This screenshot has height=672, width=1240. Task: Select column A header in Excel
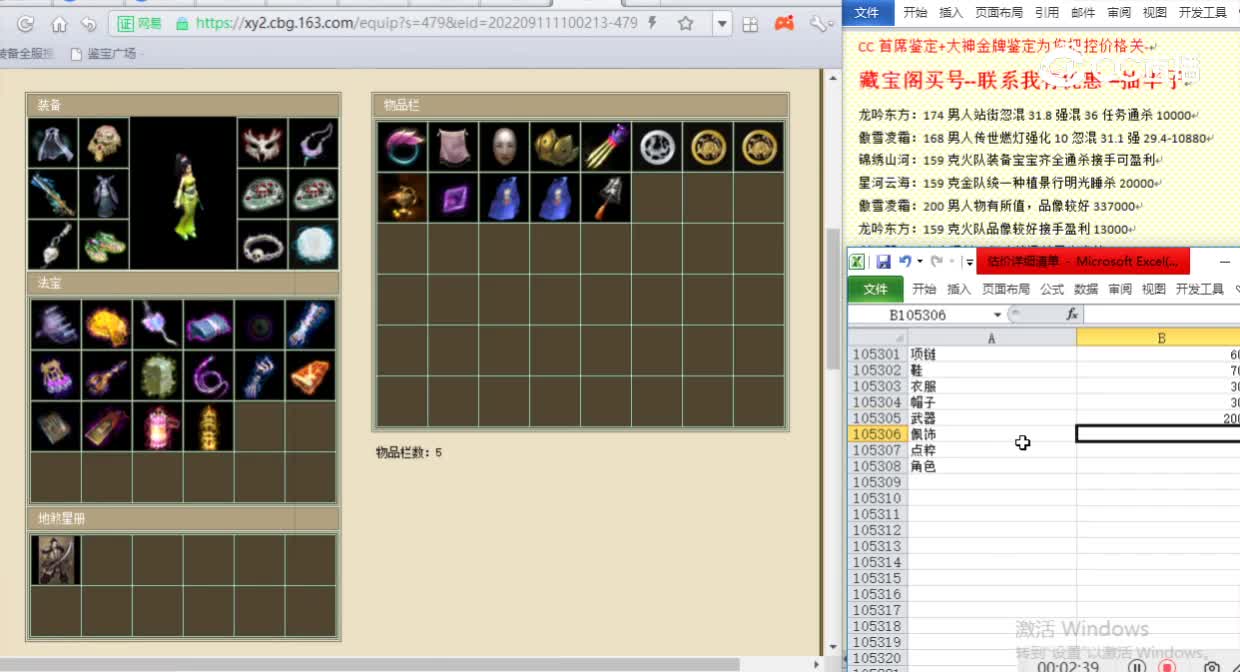pyautogui.click(x=991, y=338)
